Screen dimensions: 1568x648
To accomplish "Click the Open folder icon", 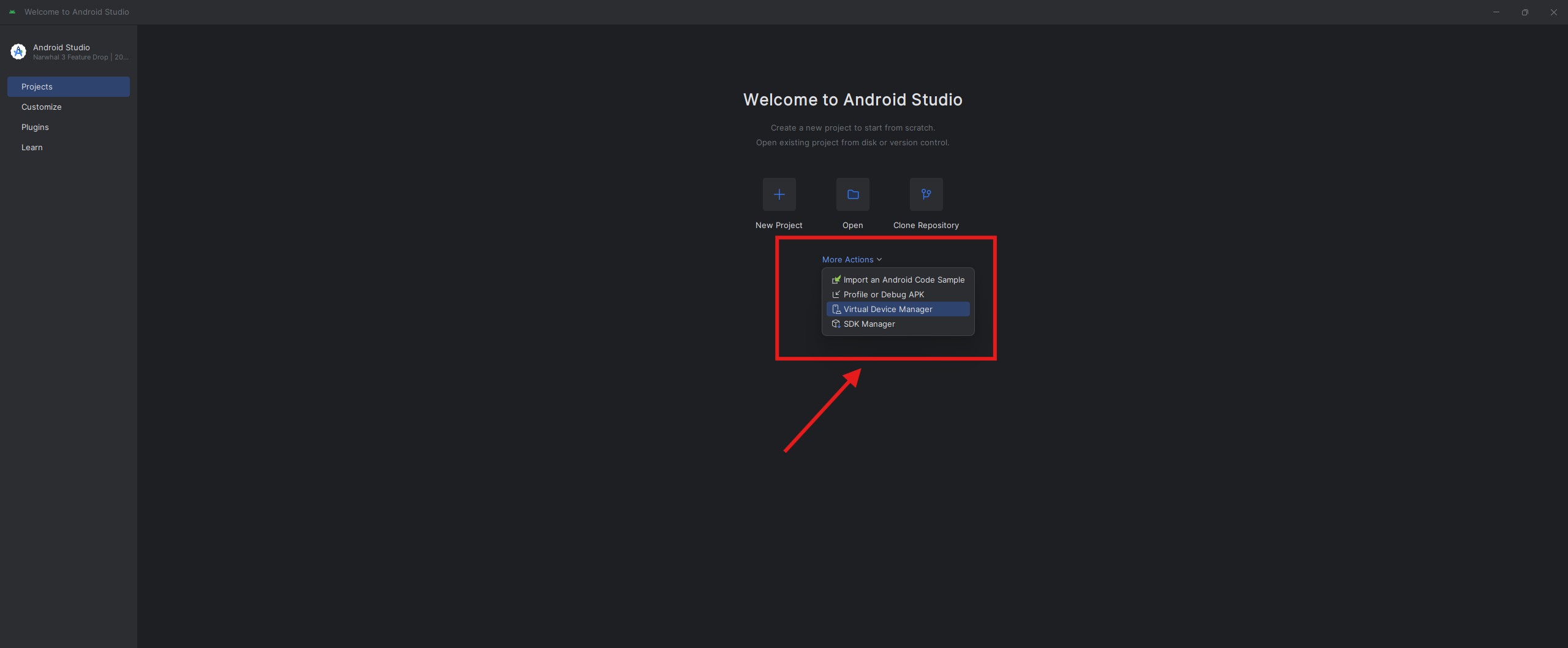I will coord(852,194).
